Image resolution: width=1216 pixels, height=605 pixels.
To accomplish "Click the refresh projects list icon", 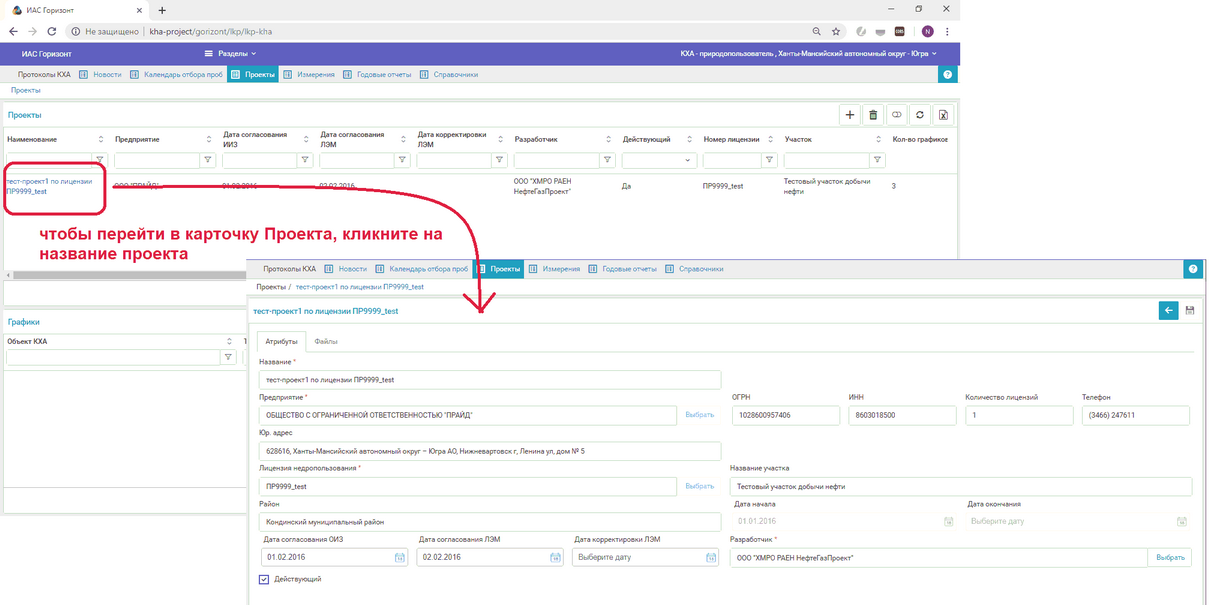I will pos(919,115).
